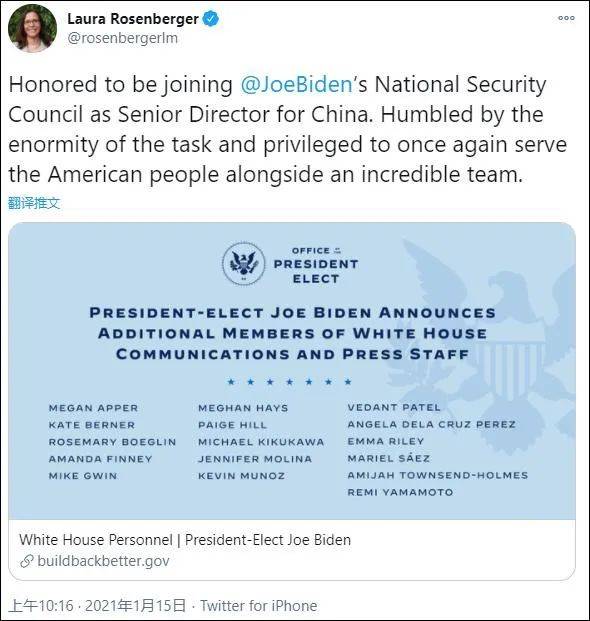This screenshot has height=621, width=590.
Task: Open the @JoeBiden mention
Action: pos(296,84)
